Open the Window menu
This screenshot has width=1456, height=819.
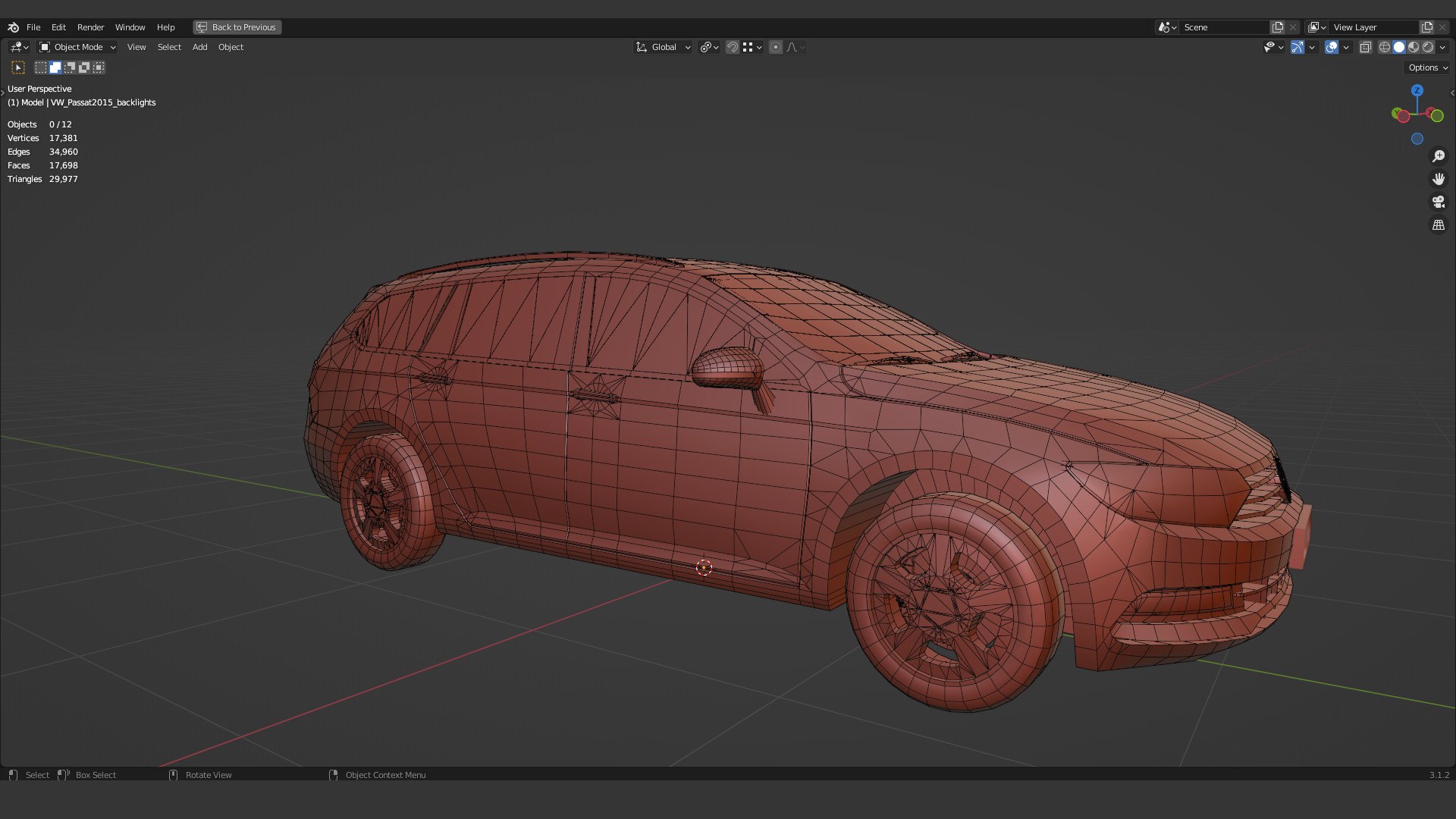coord(130,27)
